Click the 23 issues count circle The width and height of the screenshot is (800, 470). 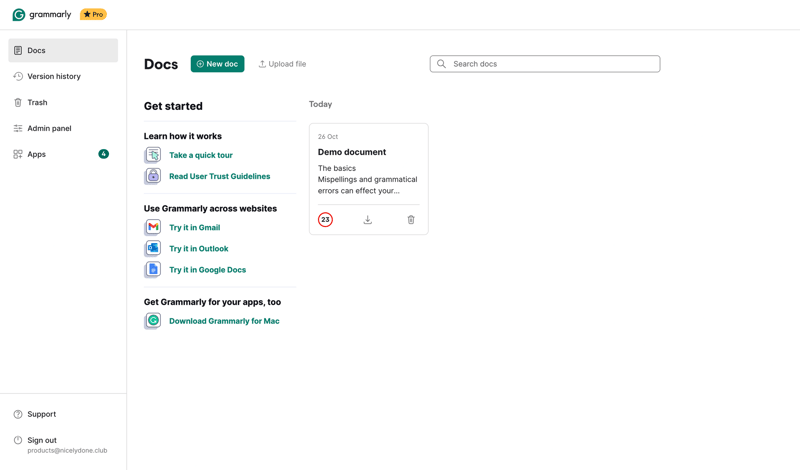[326, 220]
